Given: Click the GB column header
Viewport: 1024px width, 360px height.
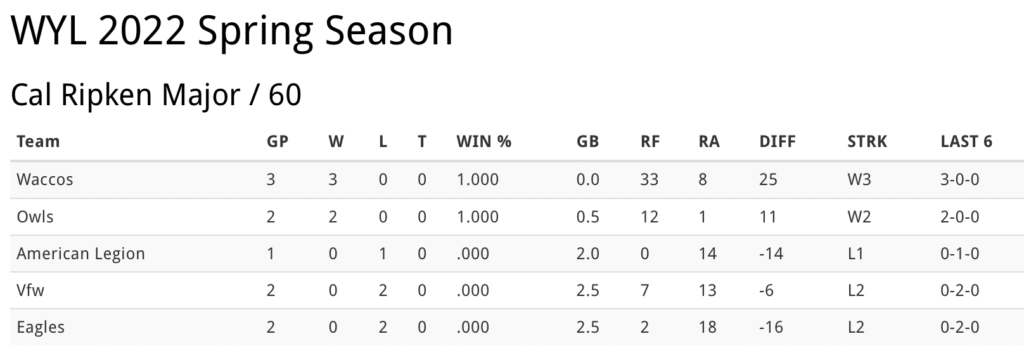Looking at the screenshot, I should [x=588, y=142].
